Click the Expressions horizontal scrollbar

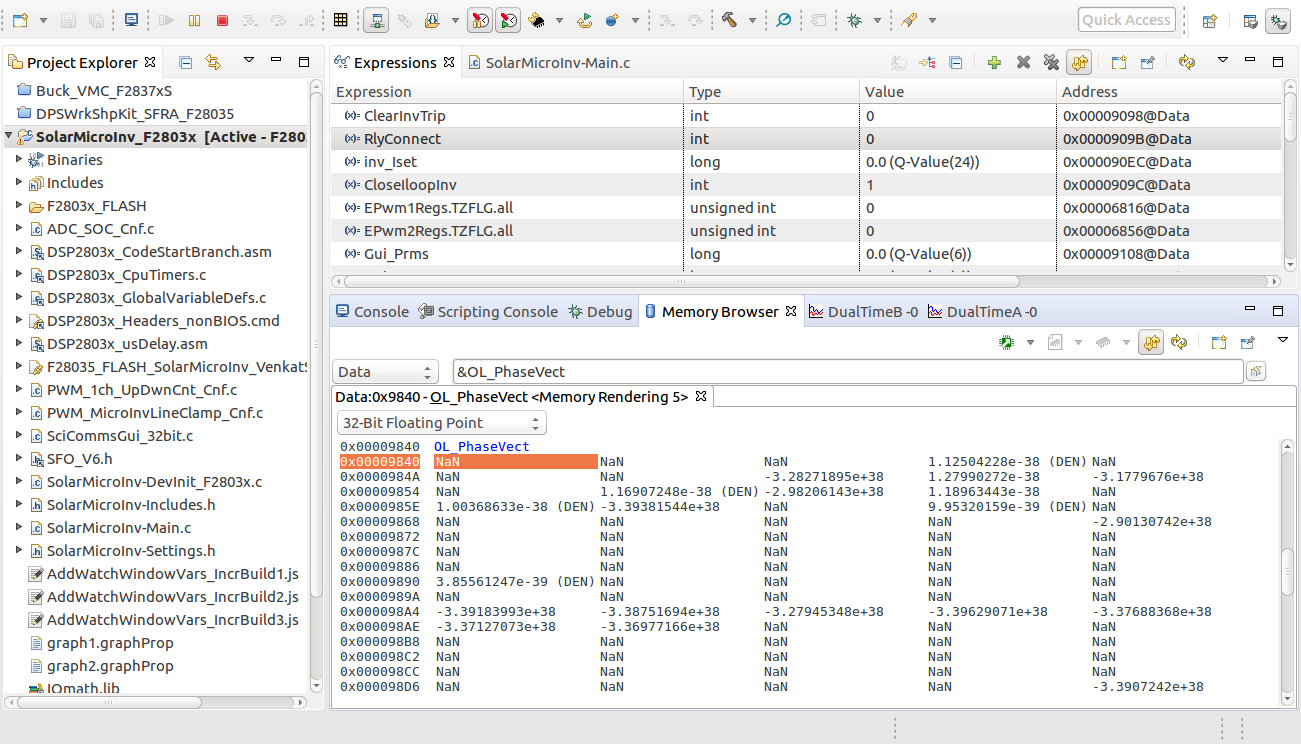pyautogui.click(x=680, y=282)
